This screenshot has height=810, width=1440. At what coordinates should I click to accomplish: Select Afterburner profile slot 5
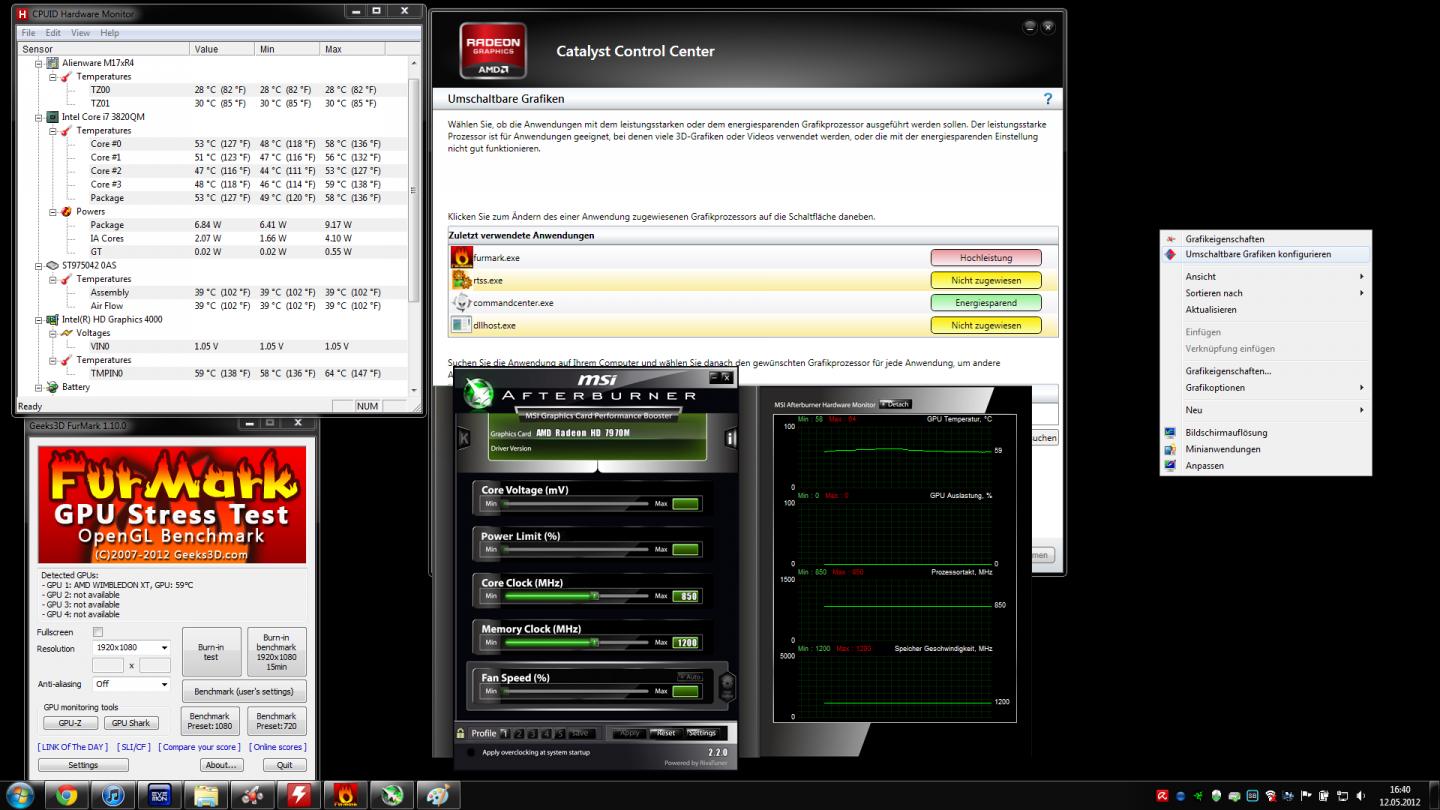point(561,733)
